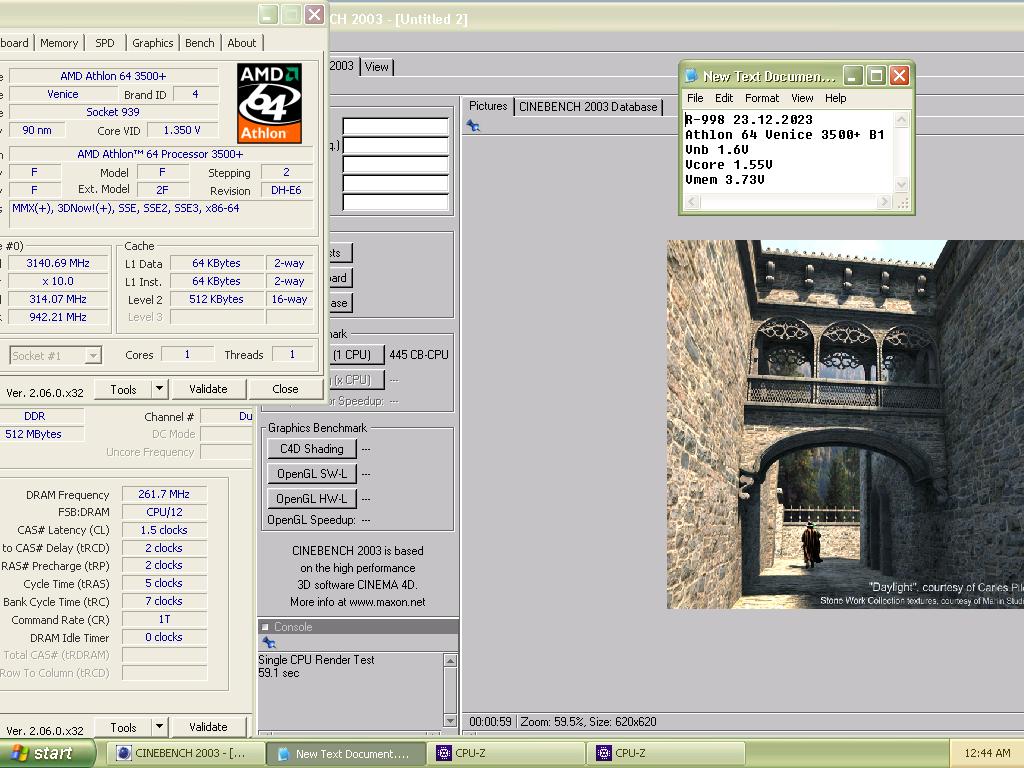Open the Help menu in Notepad
1024x768 pixels.
835,98
